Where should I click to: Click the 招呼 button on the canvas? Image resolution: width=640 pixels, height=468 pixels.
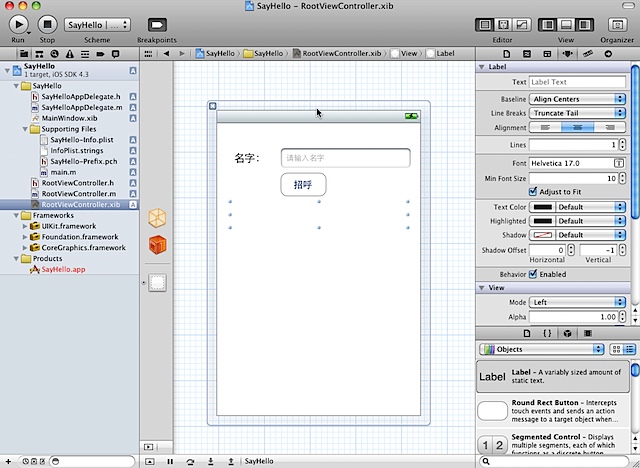point(302,185)
